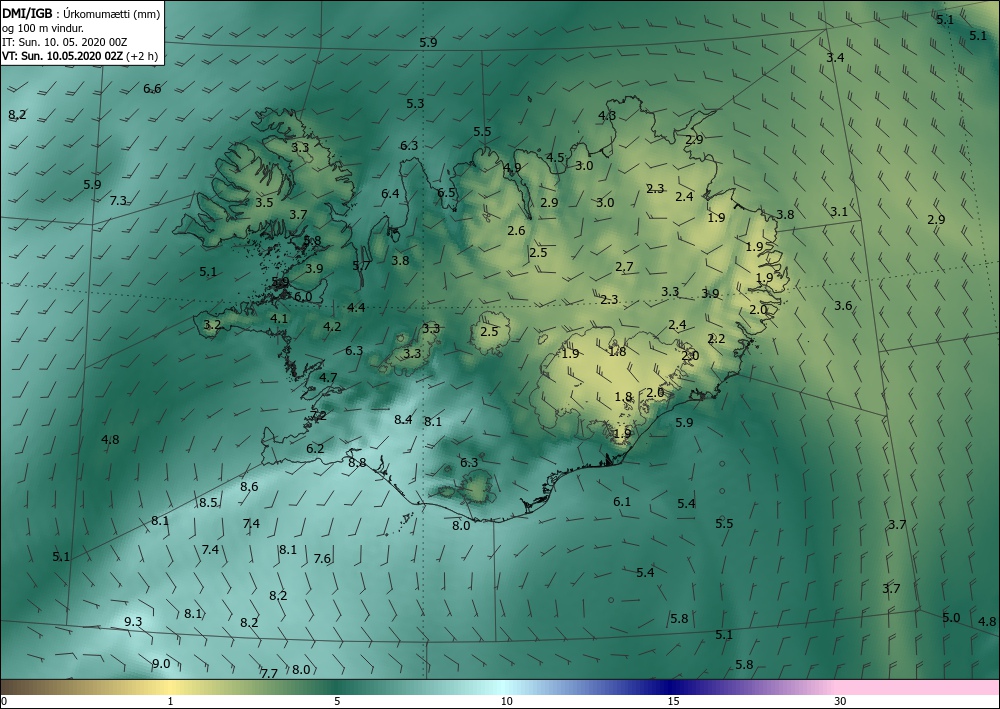Click the map value '3.1'
1000x709 pixels.
click(x=839, y=212)
